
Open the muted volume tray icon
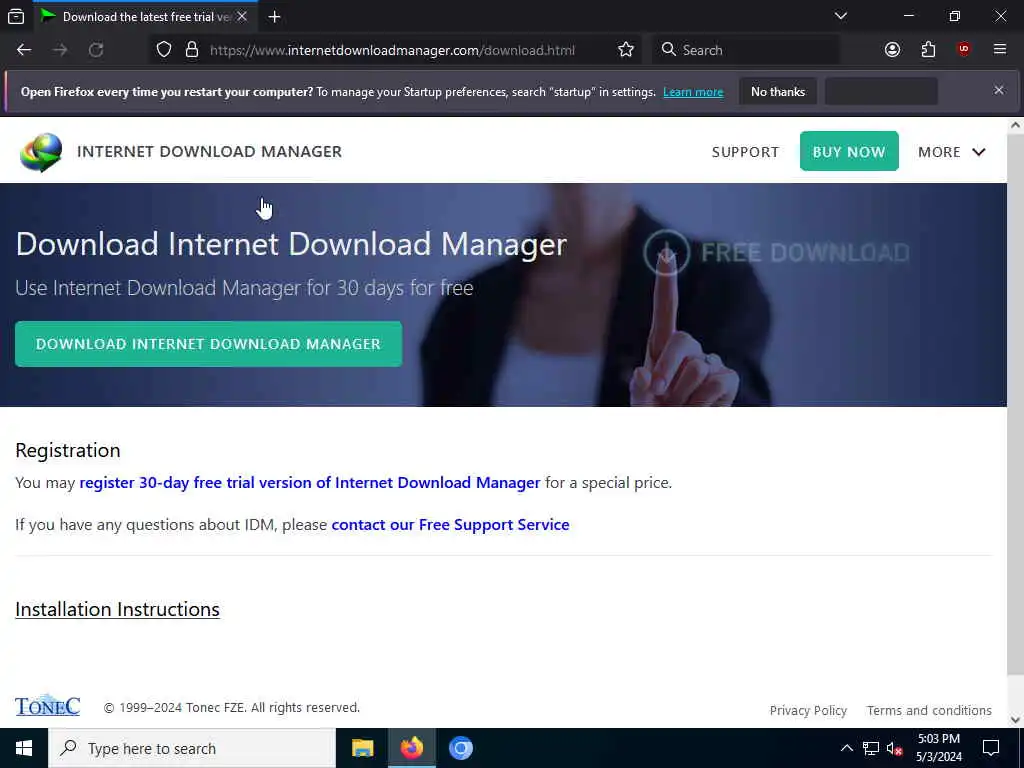[x=895, y=748]
